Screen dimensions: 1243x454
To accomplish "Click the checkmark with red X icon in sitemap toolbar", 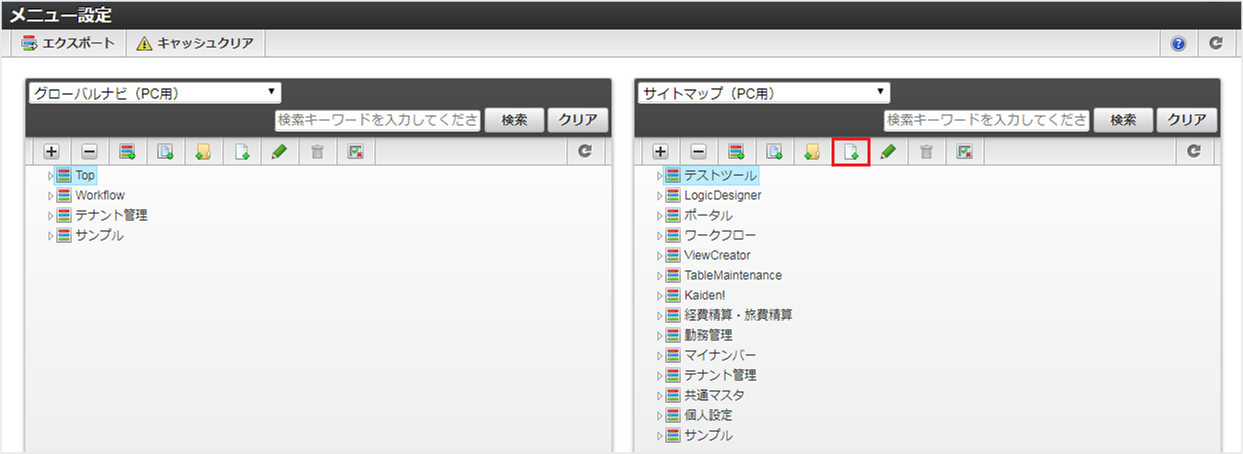I will pyautogui.click(x=964, y=152).
